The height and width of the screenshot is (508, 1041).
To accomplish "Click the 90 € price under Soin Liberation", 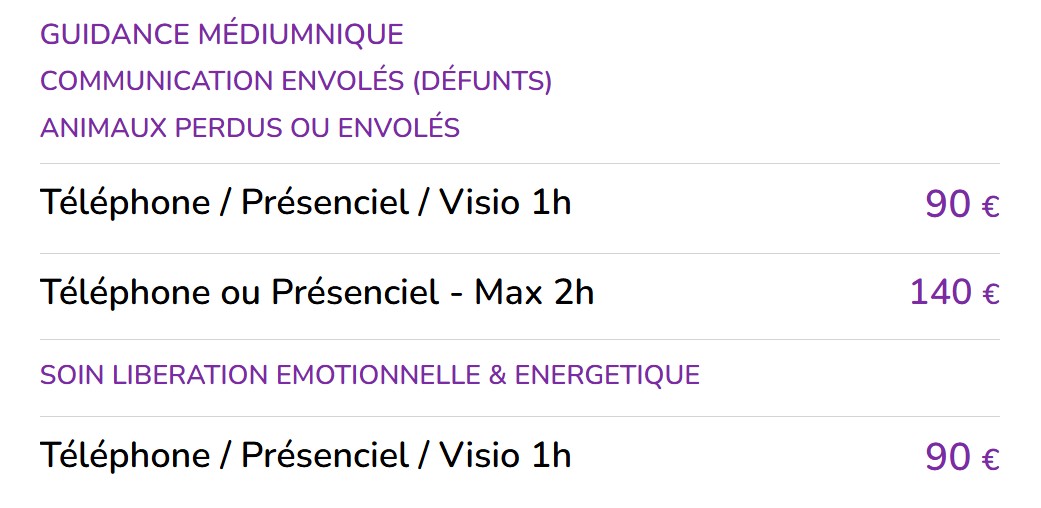I will [x=963, y=458].
